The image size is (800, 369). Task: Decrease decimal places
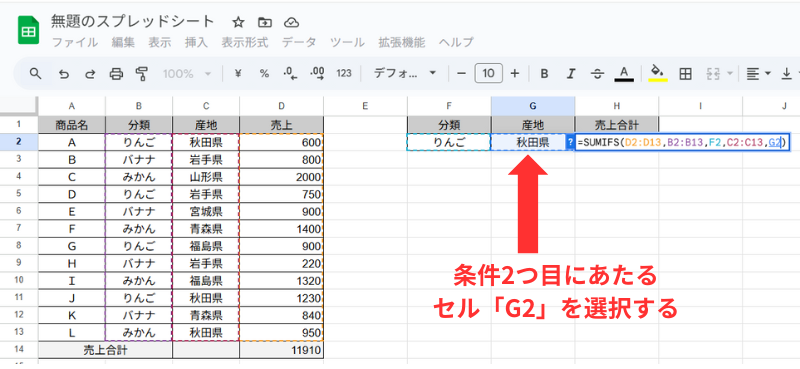[290, 73]
